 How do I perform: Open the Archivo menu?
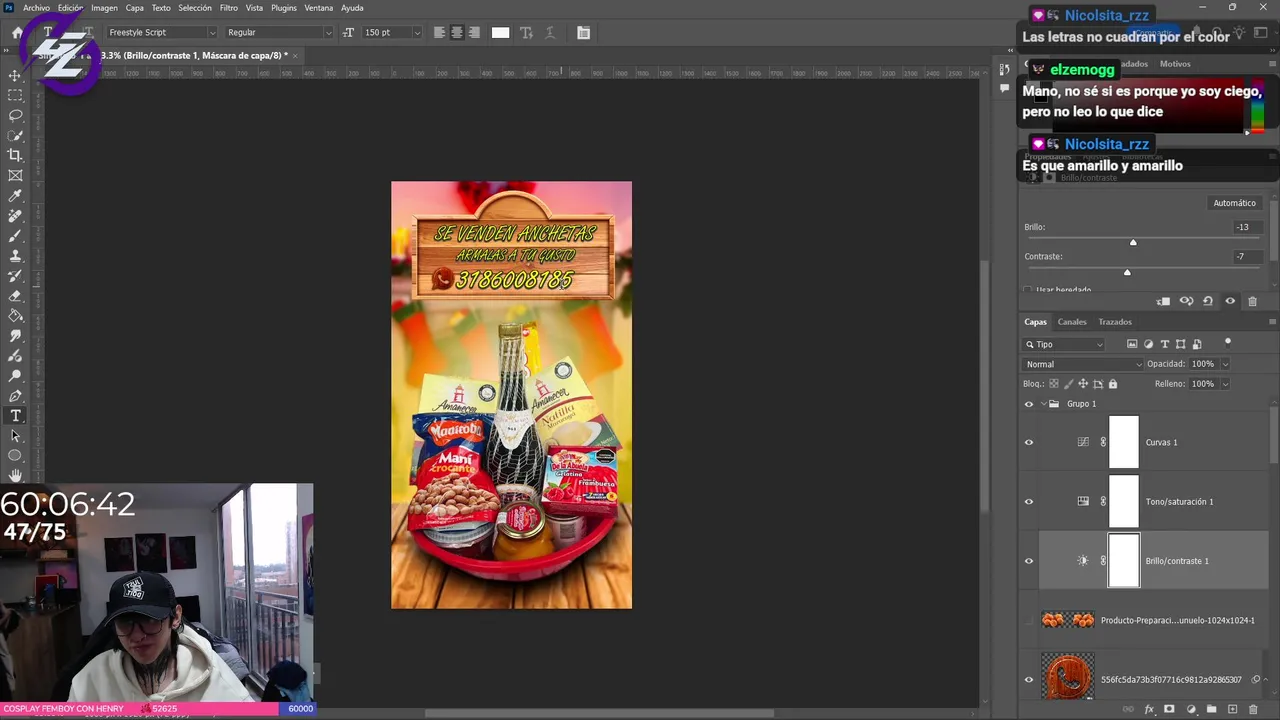pyautogui.click(x=36, y=8)
